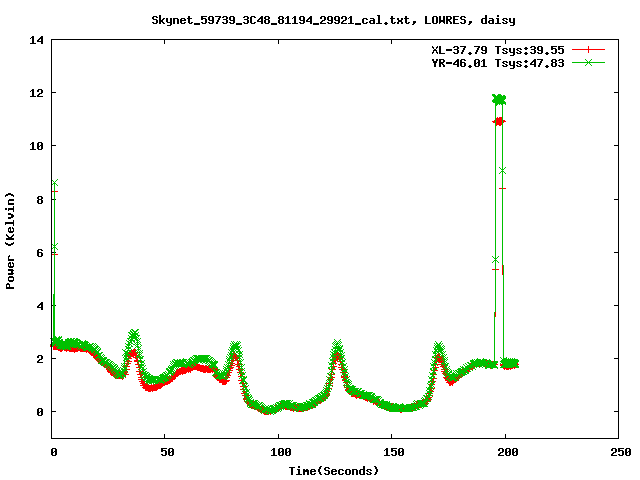Click the y-axis tick label 4

click(x=40, y=306)
